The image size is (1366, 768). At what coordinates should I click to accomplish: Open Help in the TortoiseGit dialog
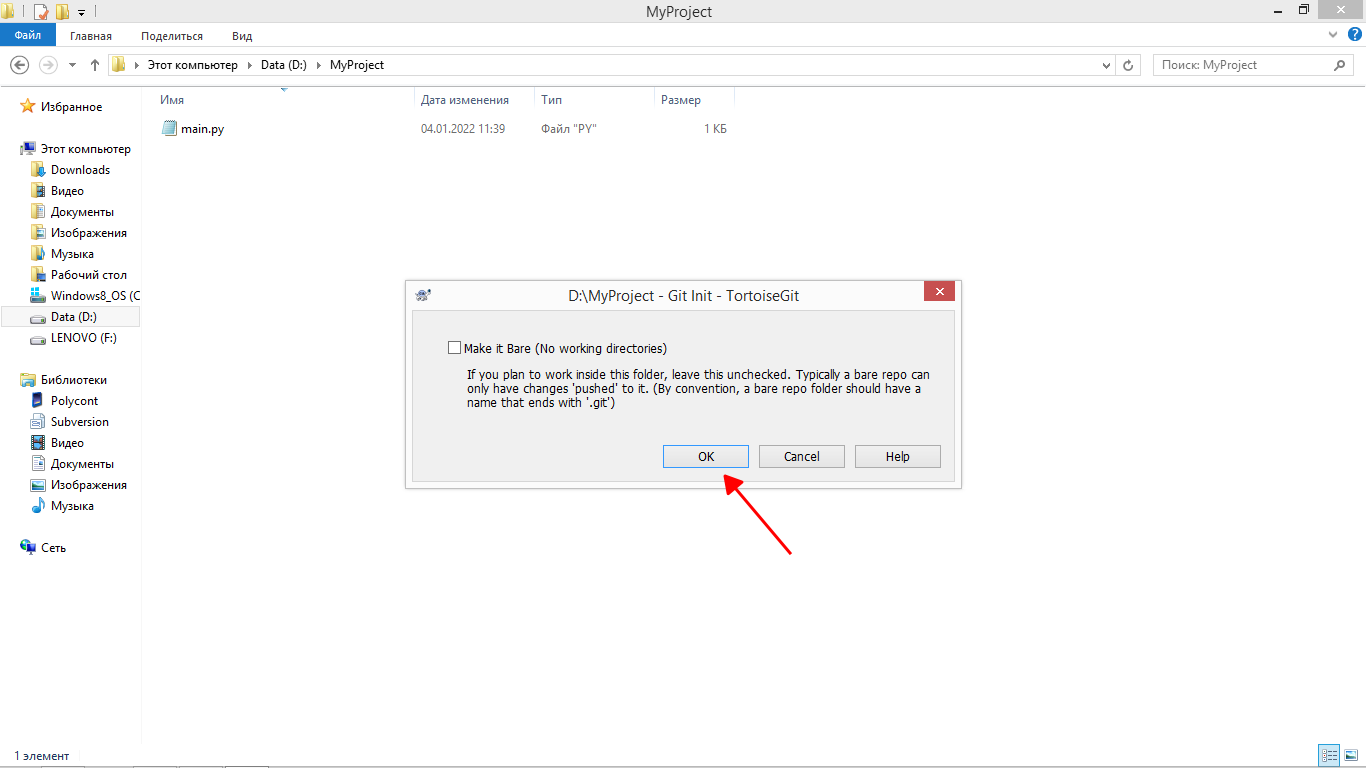898,456
